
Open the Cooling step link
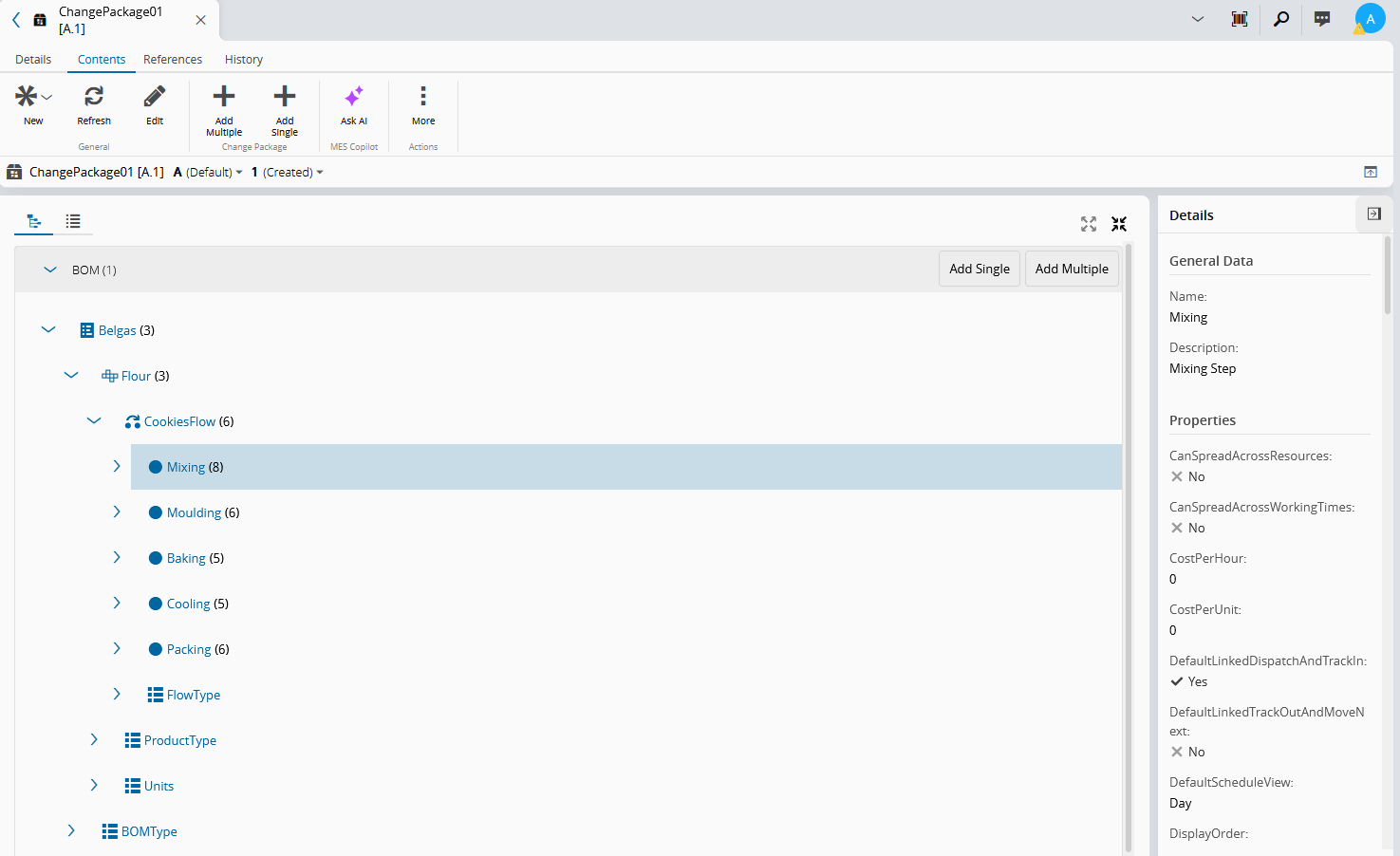[188, 604]
